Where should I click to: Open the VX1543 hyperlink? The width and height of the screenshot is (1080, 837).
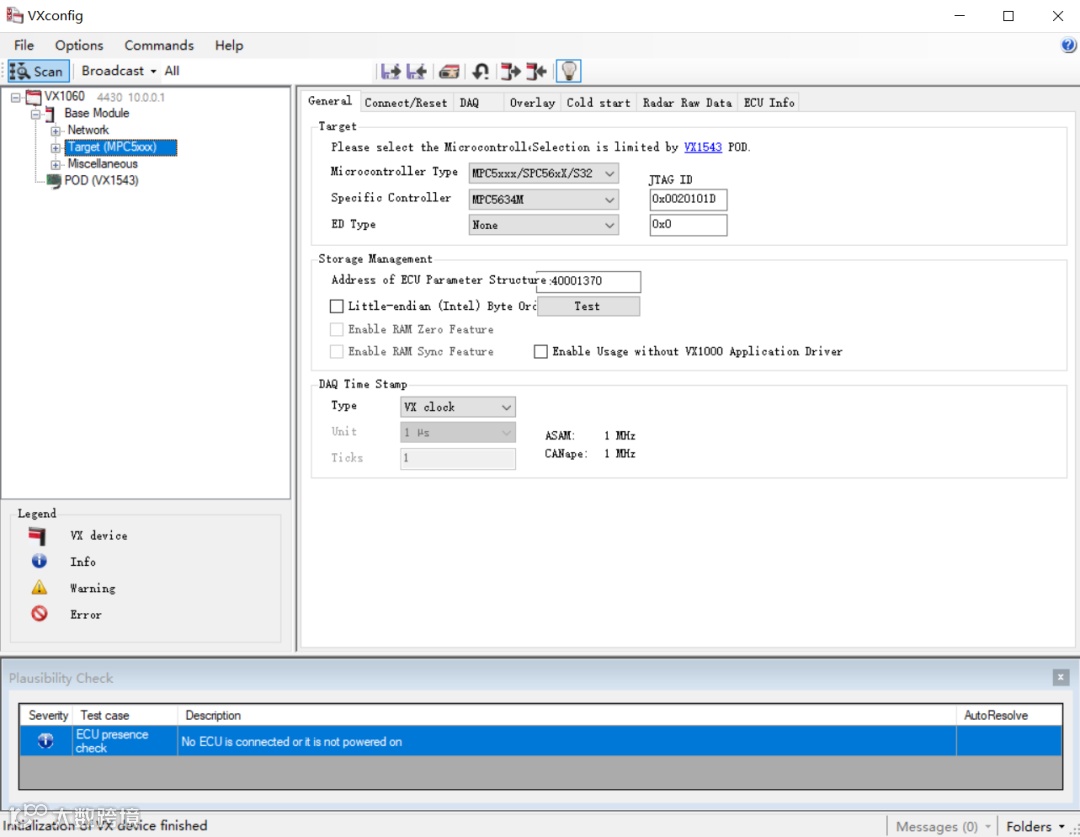pos(703,147)
